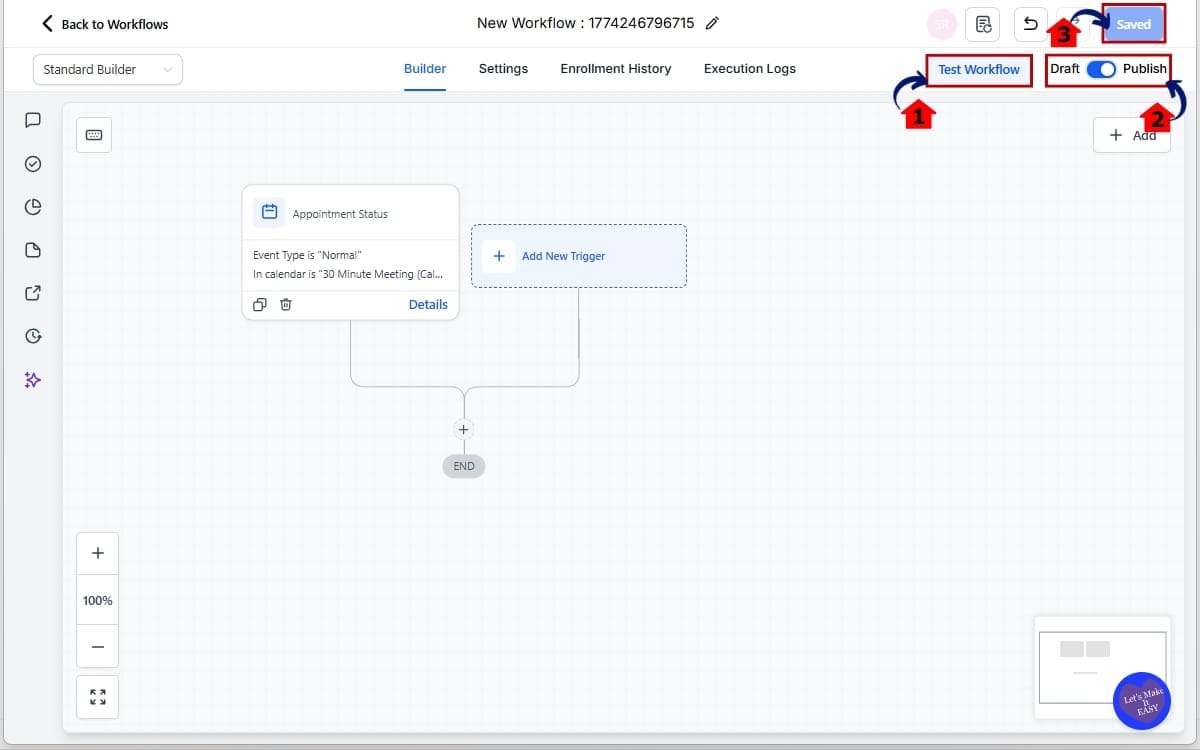The image size is (1200, 750).
Task: Click the Test Workflow button
Action: [x=978, y=69]
